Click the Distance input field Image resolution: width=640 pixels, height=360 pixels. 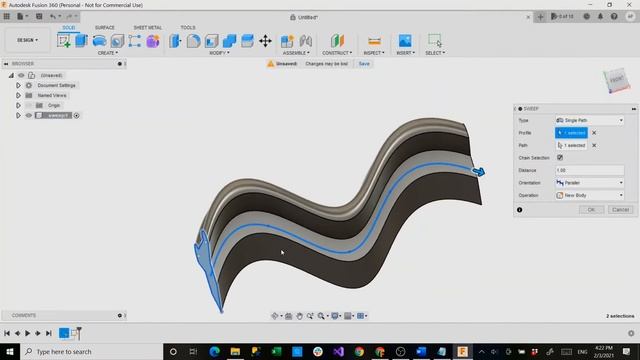589,170
